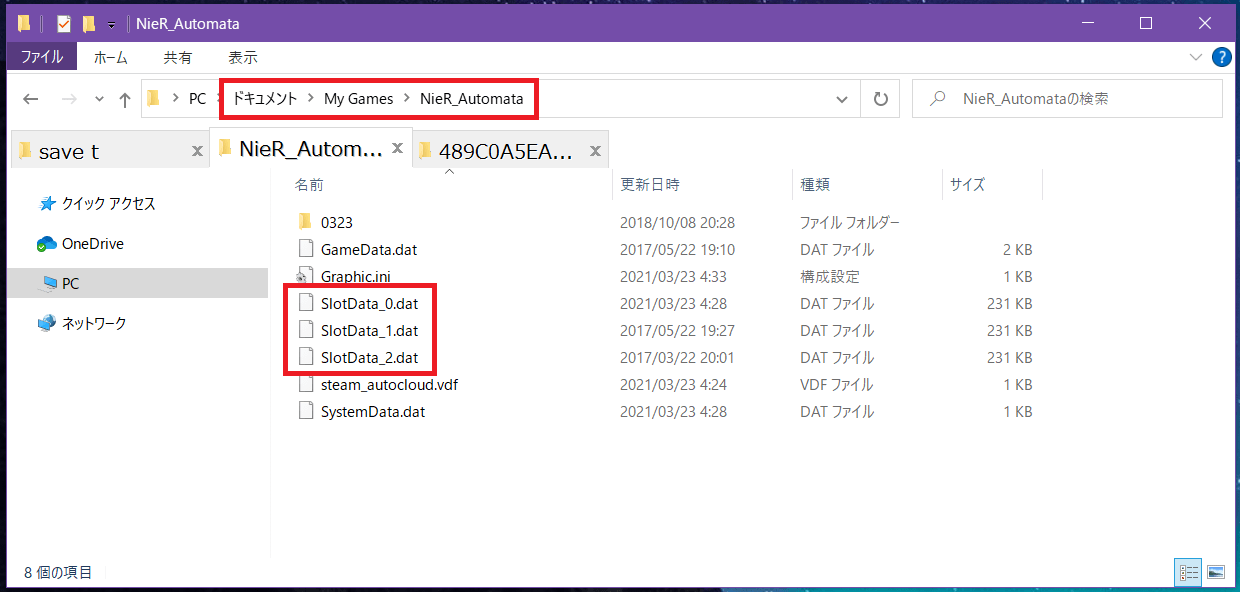The image size is (1240, 592).
Task: Close the NieR_Autom... tab
Action: tap(398, 150)
